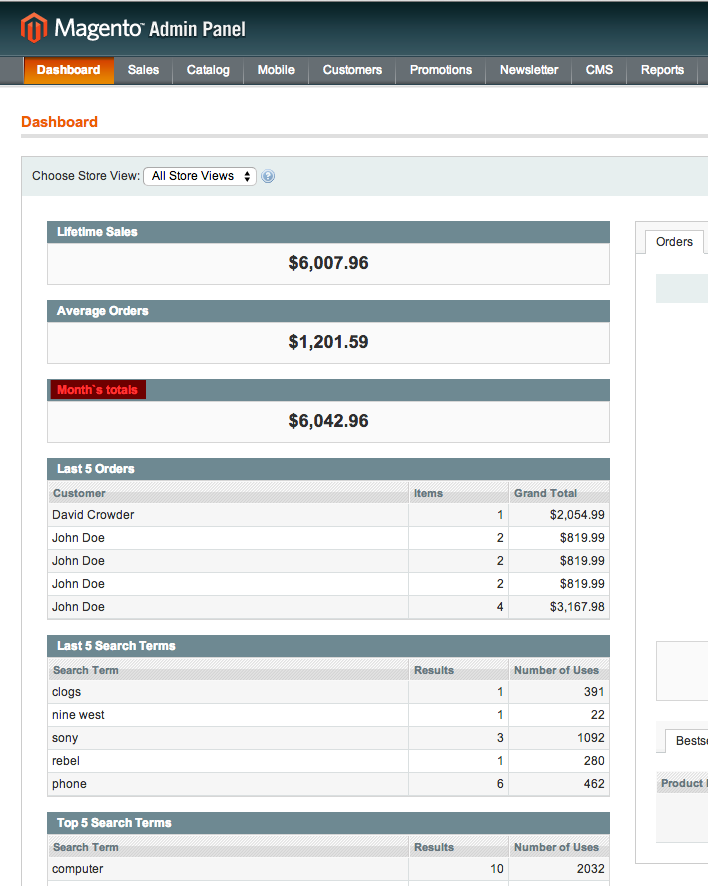Click the 1092 number of uses
Screen dimensions: 708x886
point(590,738)
